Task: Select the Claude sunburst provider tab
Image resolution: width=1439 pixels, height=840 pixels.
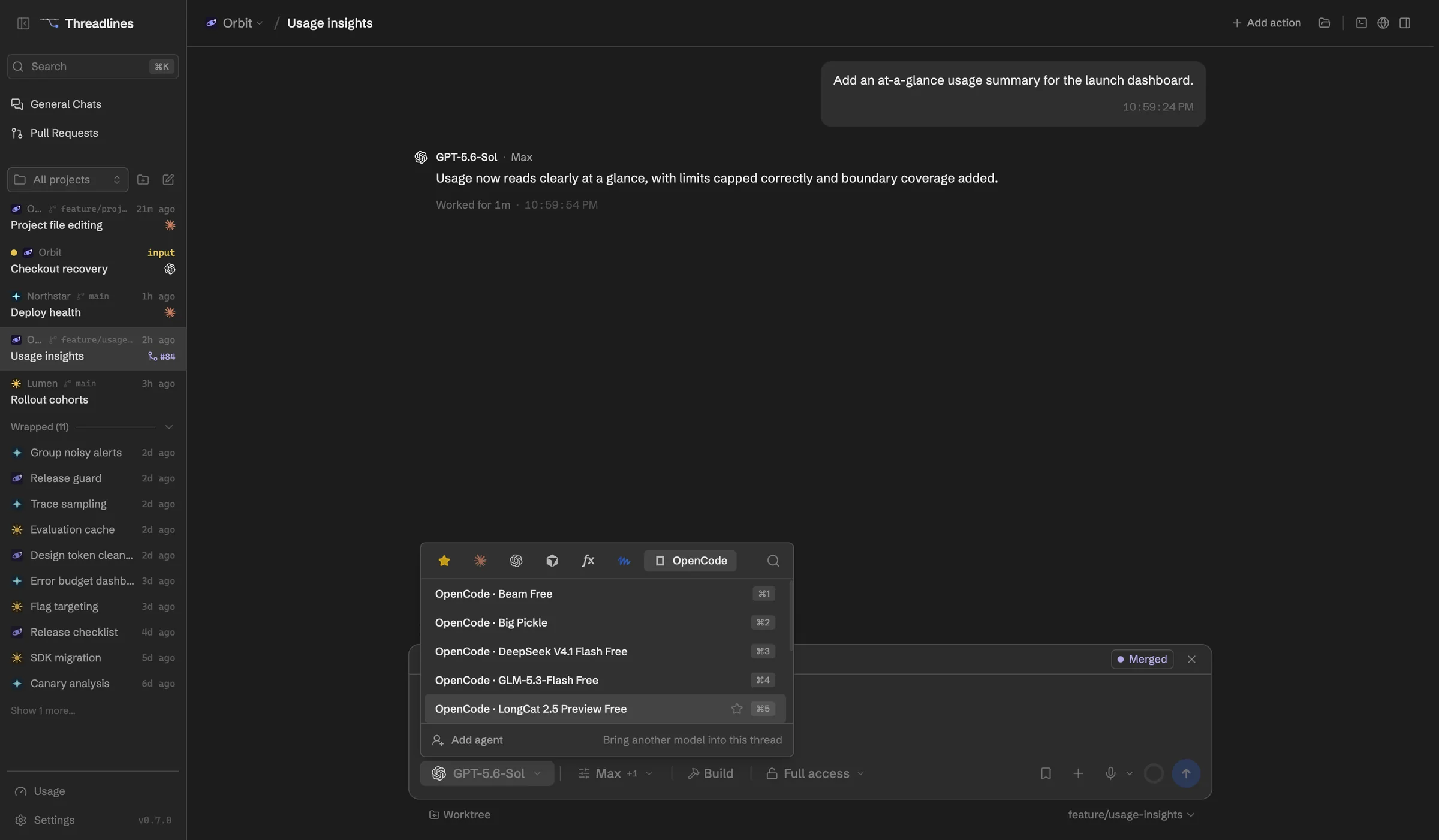Action: [480, 561]
